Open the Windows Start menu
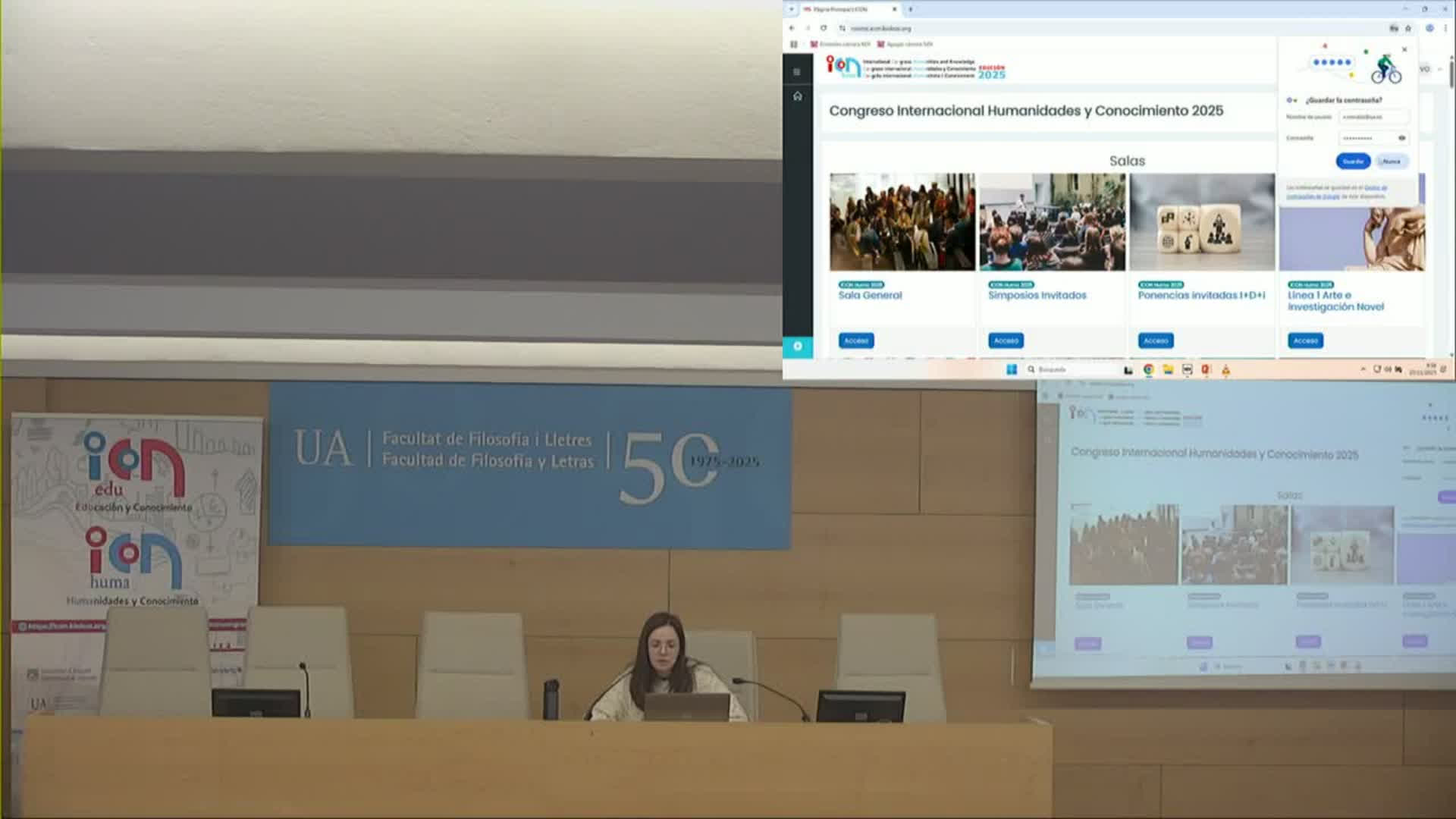 pyautogui.click(x=1011, y=369)
